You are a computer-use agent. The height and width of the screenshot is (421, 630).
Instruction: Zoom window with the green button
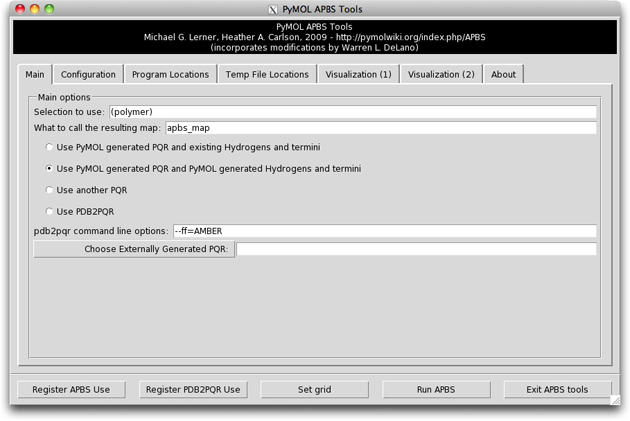49,9
